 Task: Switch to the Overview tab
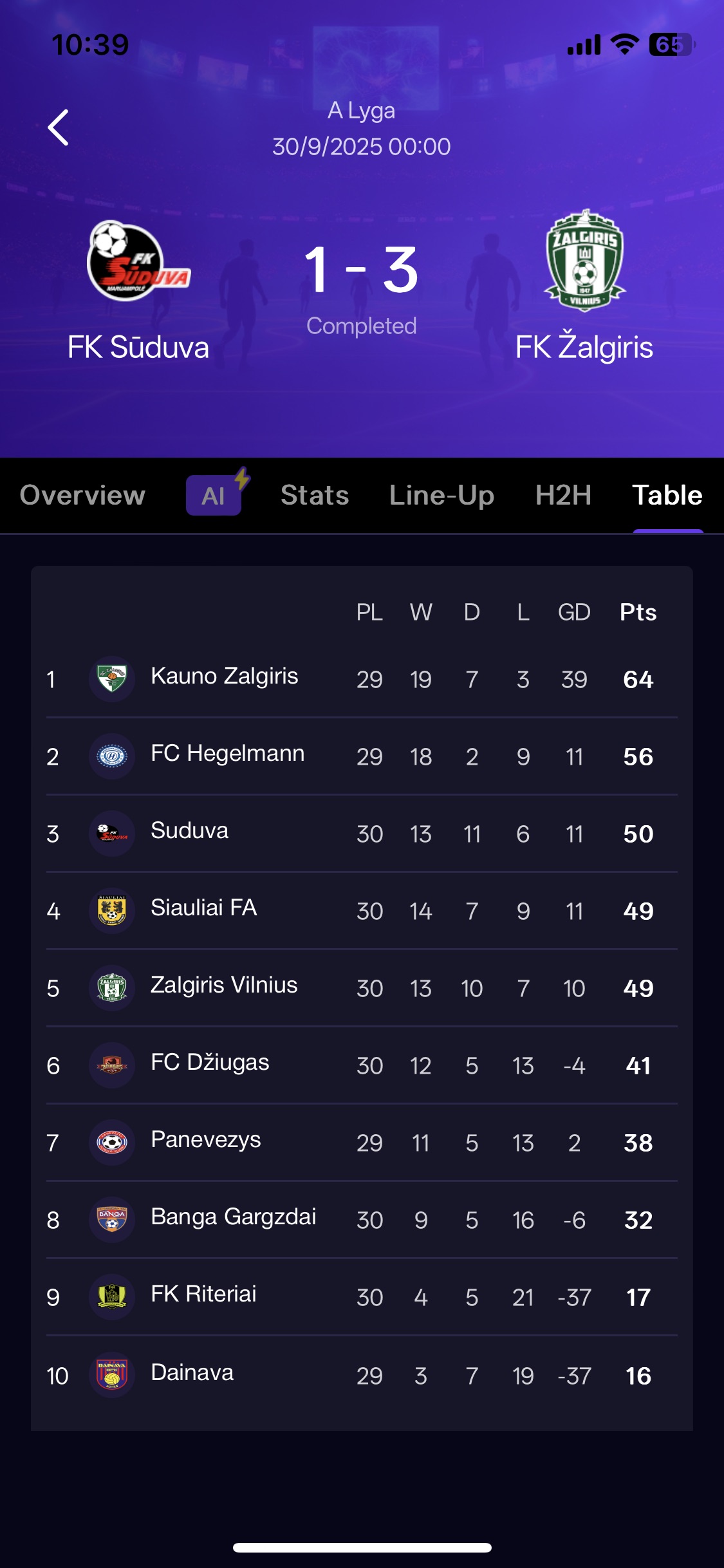click(82, 495)
